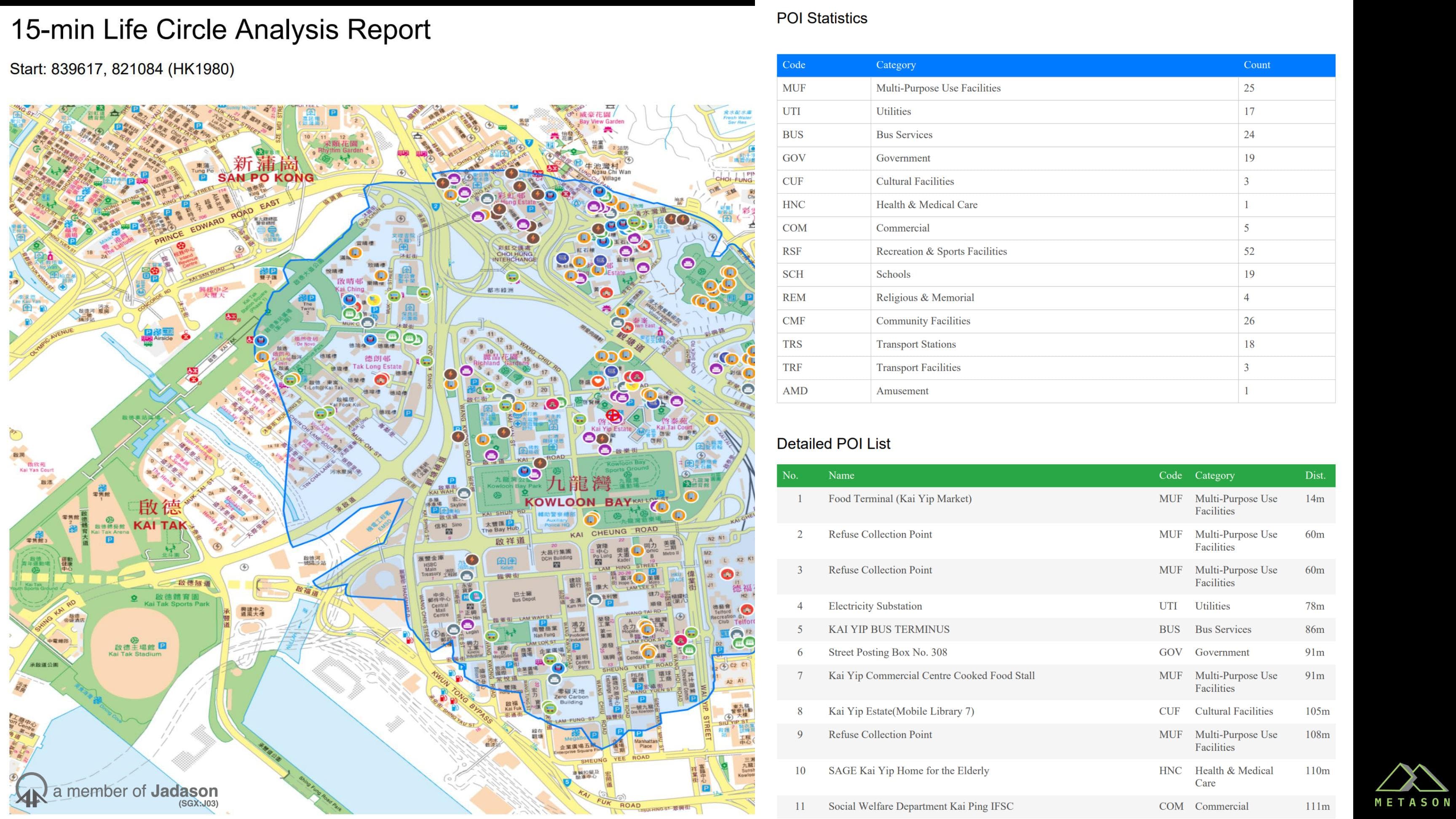Click the orange heart health-care marker on the map
The width and height of the screenshot is (1456, 819).
click(x=597, y=382)
